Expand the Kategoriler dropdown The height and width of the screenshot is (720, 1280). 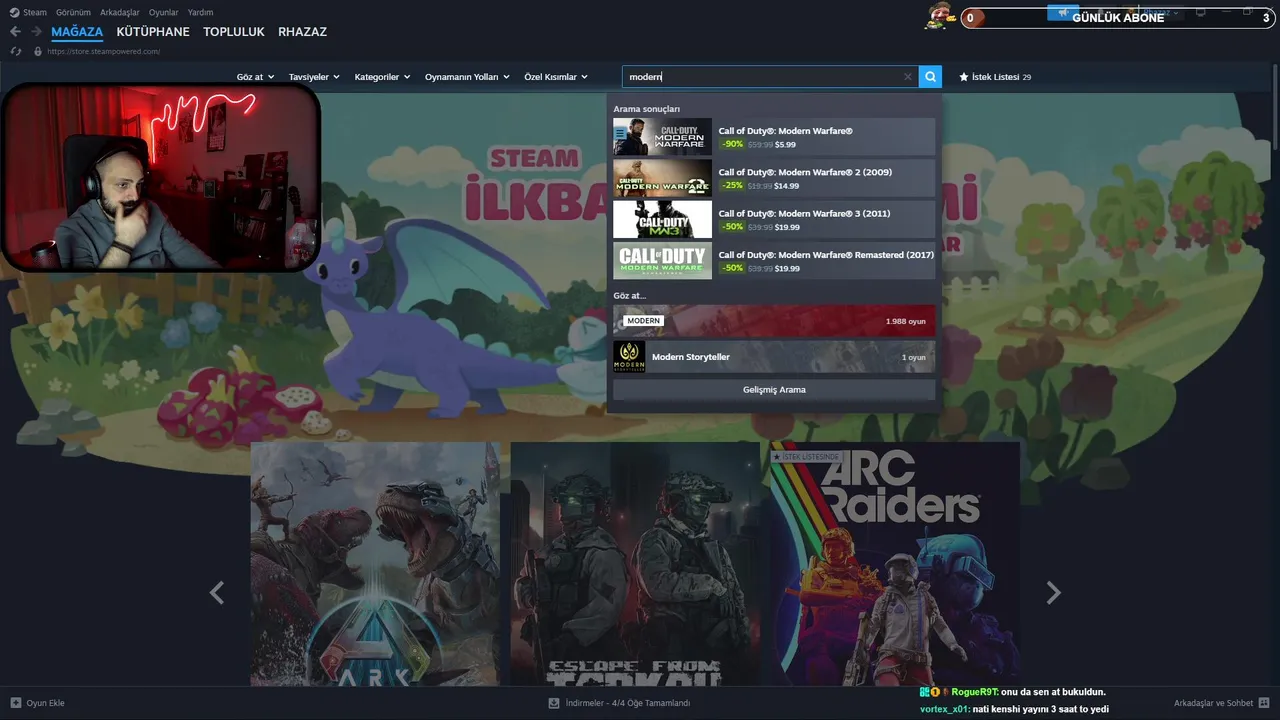(x=382, y=77)
